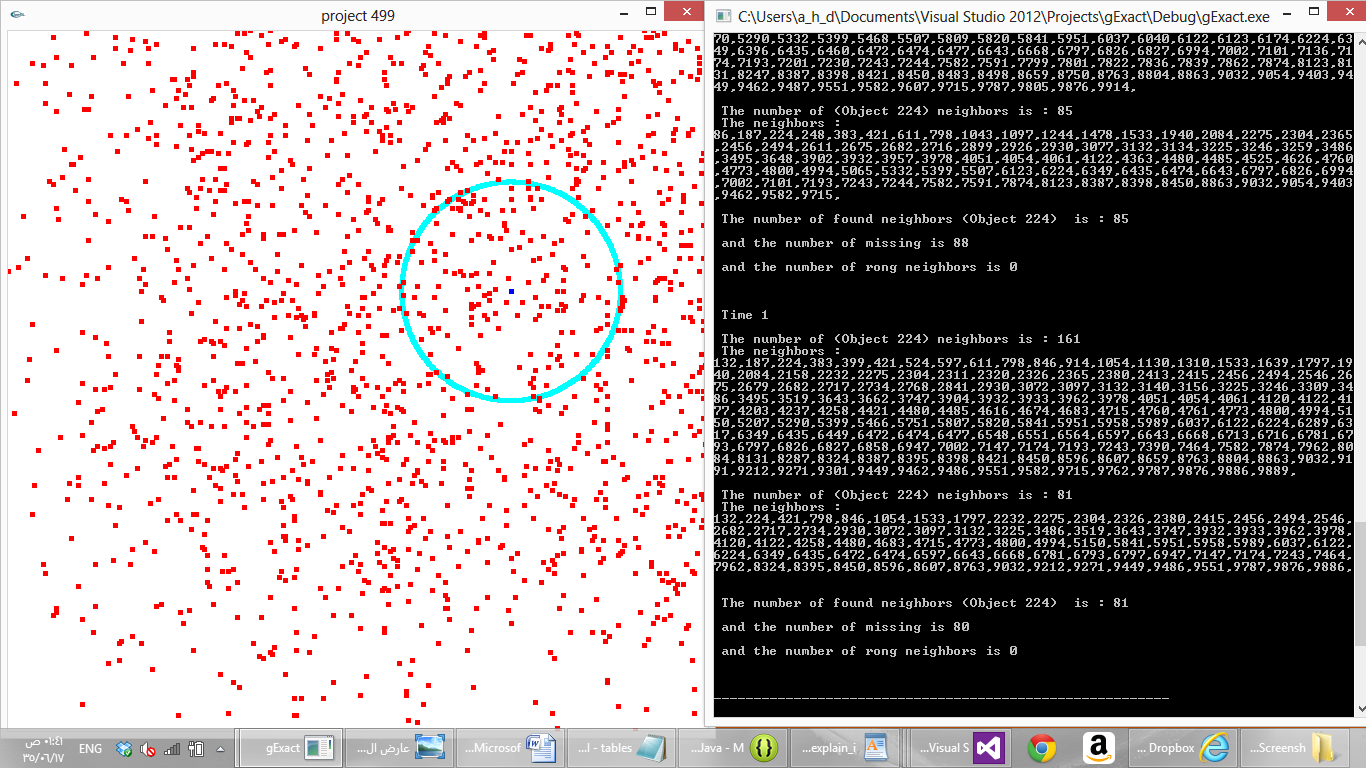Close the project 499 window
Screen dimensions: 1366x768
tap(685, 12)
